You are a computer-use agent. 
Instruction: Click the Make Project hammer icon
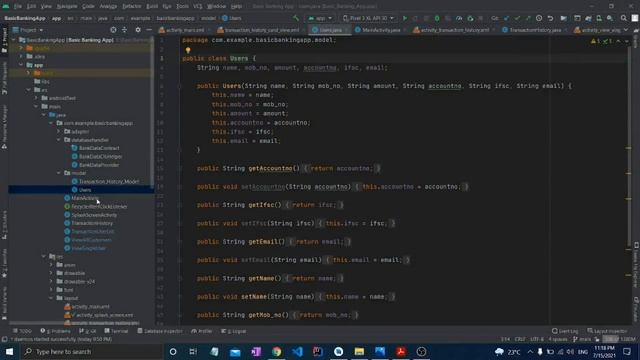[x=296, y=18]
